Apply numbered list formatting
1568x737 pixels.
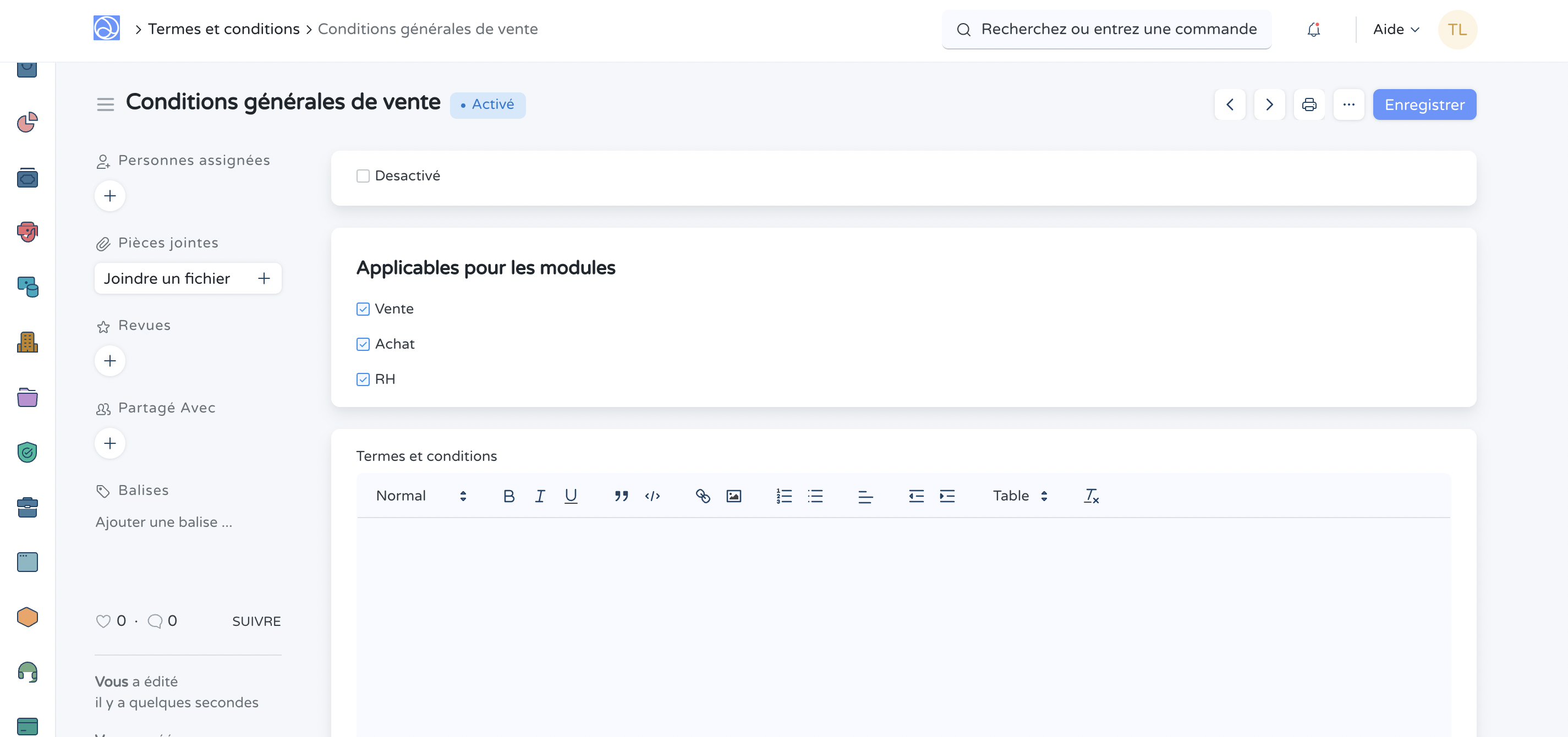pos(784,496)
